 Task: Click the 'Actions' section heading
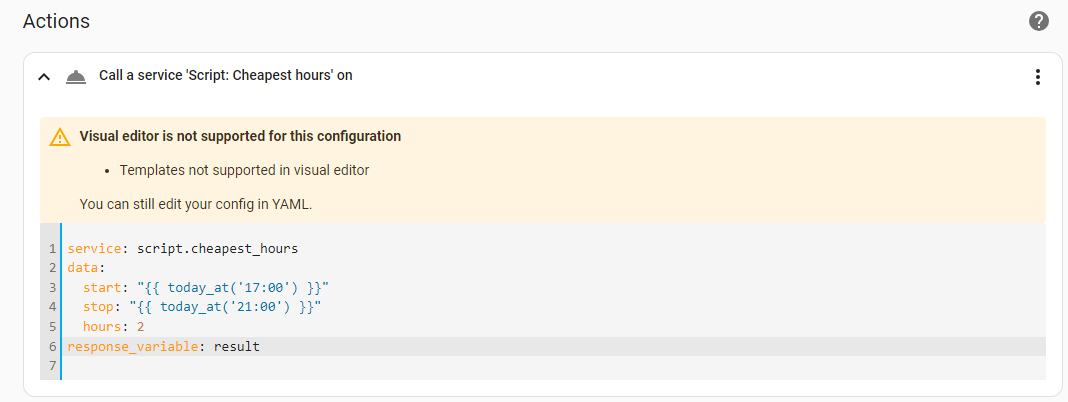(56, 21)
